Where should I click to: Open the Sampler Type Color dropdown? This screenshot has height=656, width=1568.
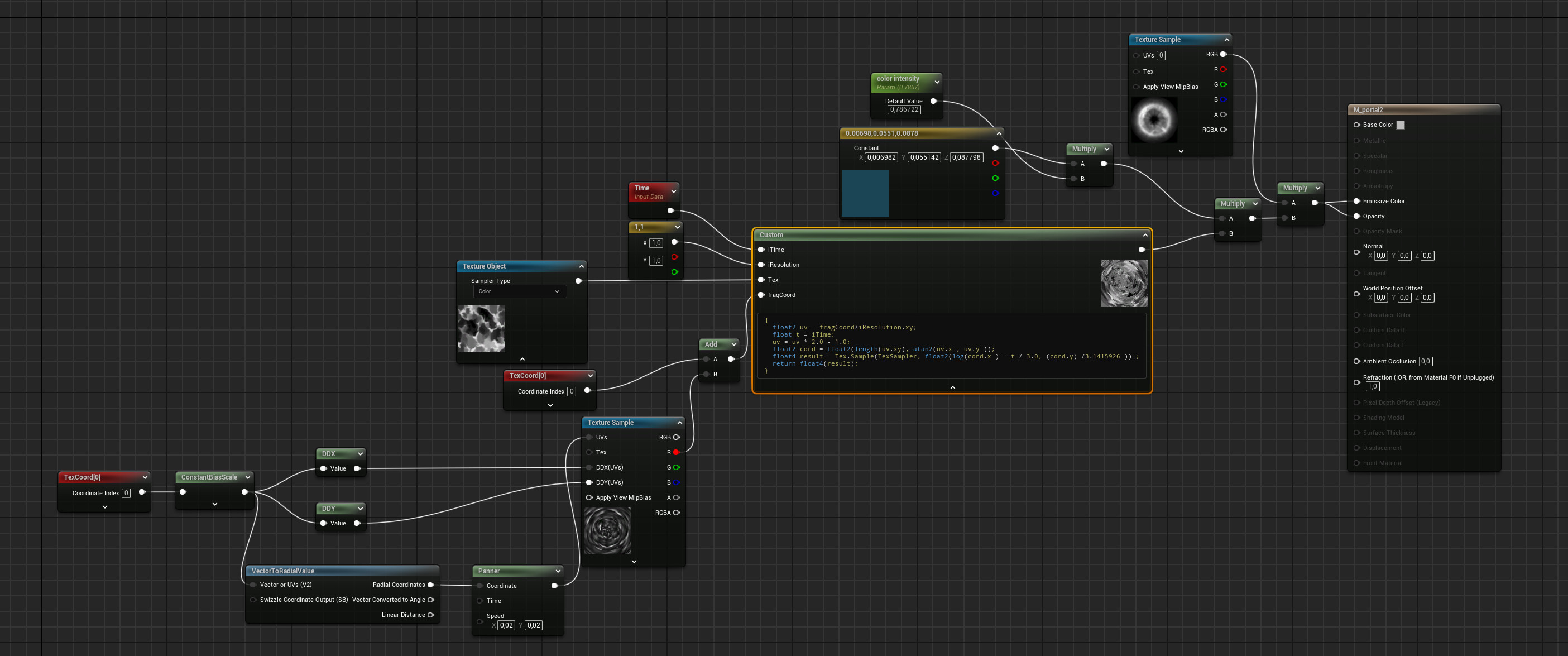pos(519,291)
